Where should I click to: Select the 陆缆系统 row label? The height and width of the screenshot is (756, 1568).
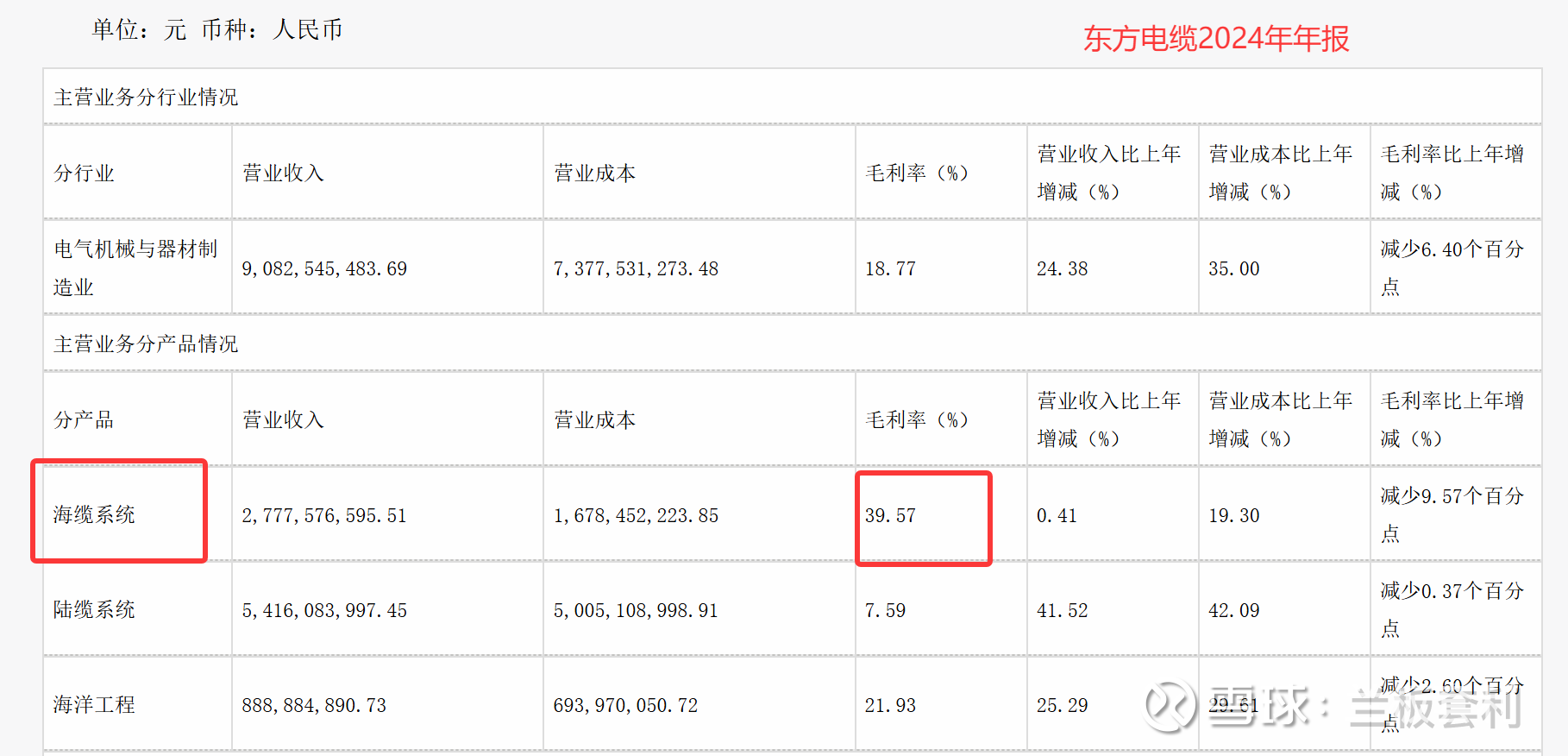tap(94, 610)
